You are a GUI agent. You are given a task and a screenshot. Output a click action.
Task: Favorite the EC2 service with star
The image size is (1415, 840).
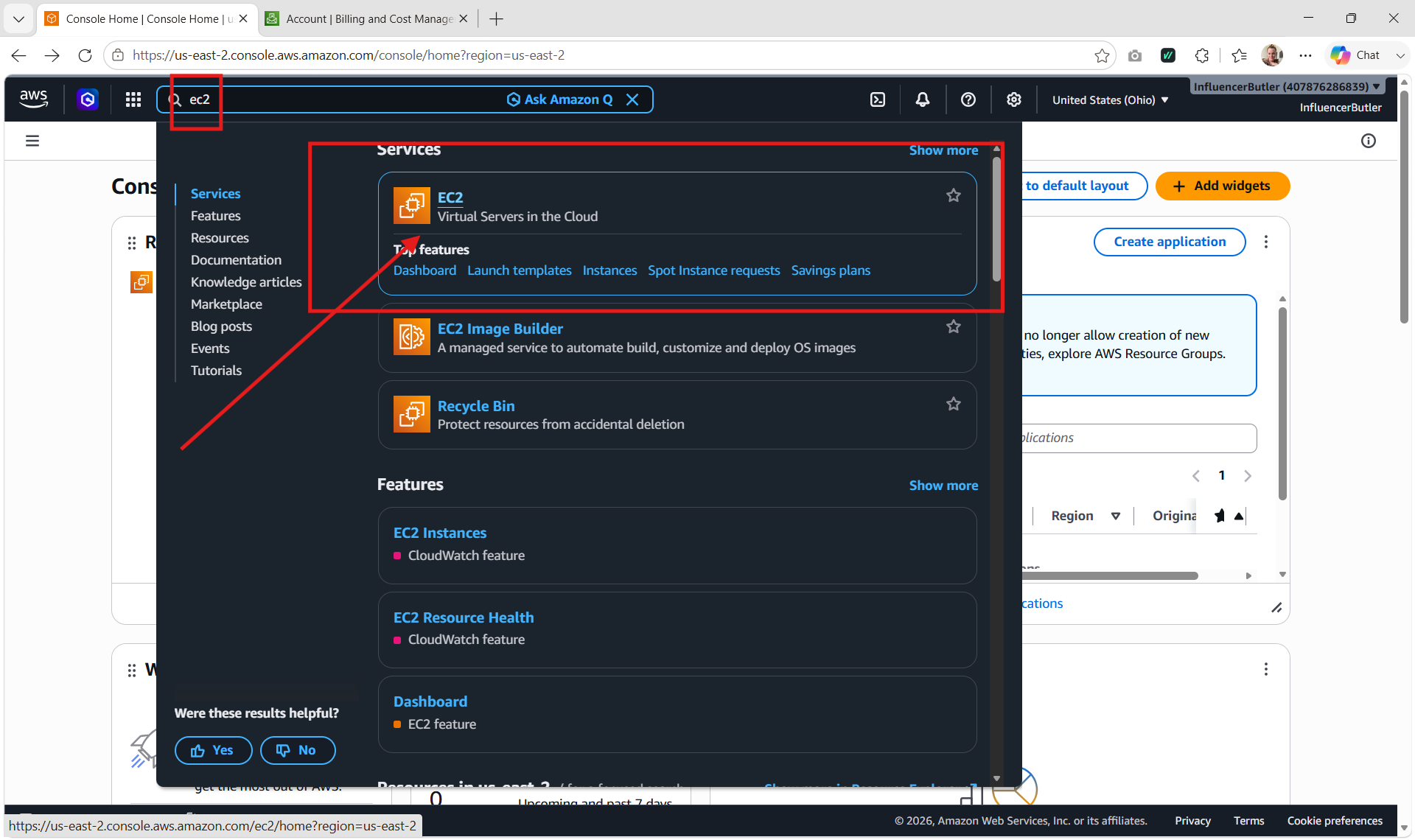click(x=954, y=195)
